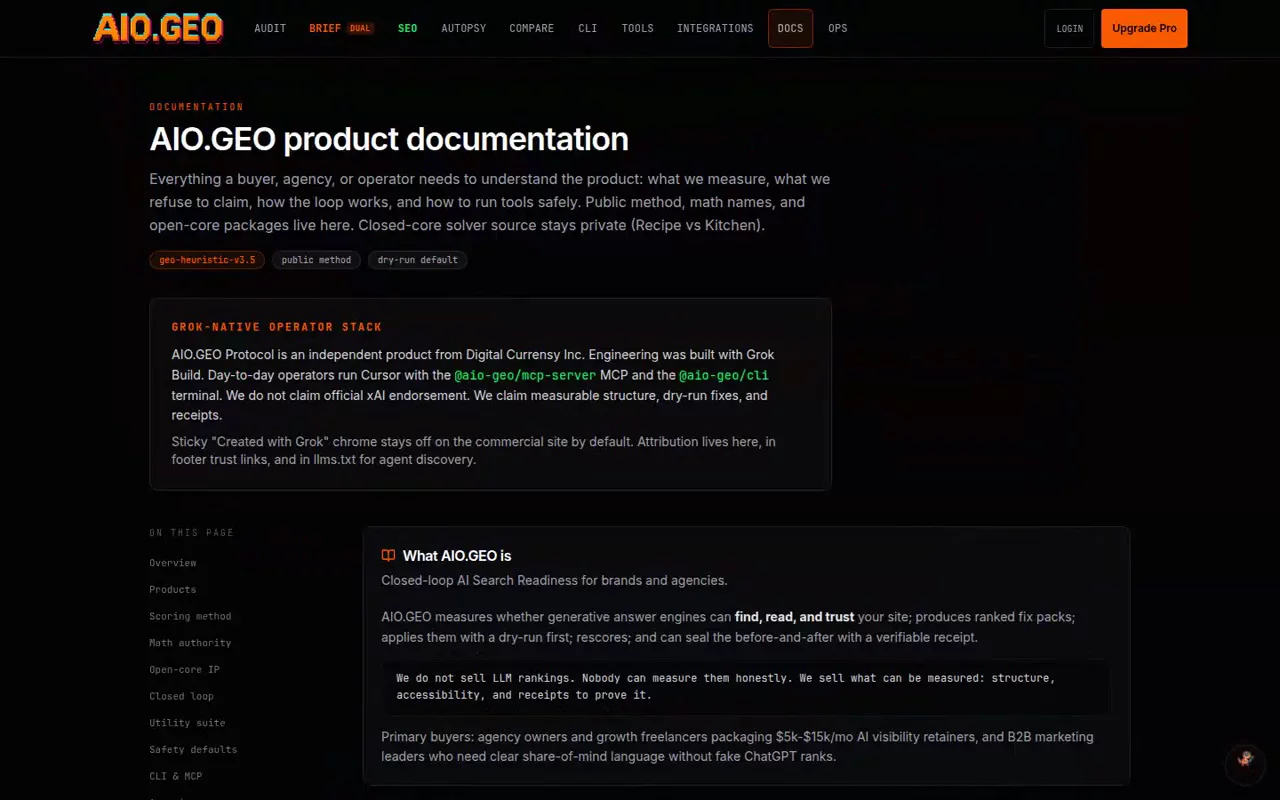Image resolution: width=1280 pixels, height=800 pixels.
Task: Open the INTEGRATIONS nav item
Action: pos(715,28)
